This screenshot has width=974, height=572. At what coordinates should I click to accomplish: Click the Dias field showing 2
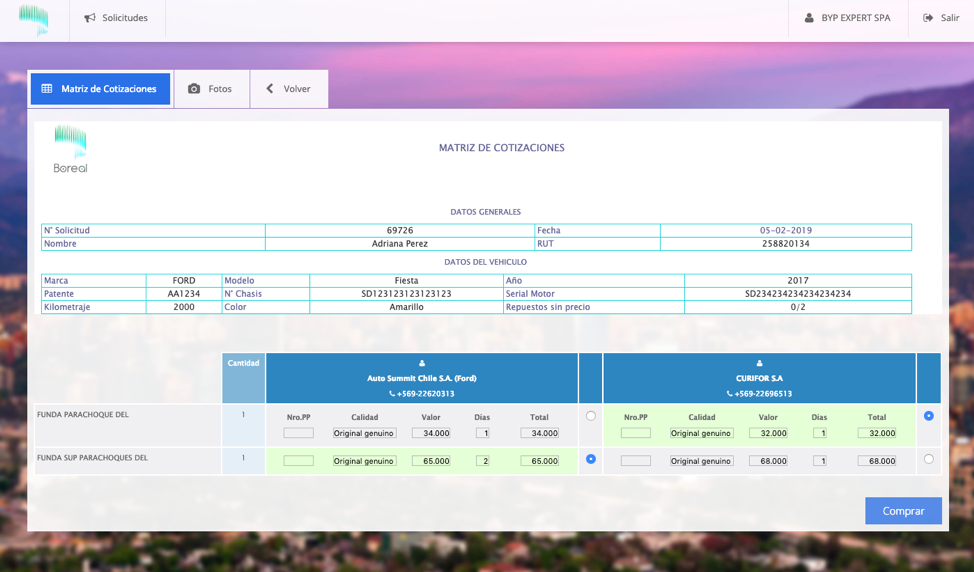482,461
